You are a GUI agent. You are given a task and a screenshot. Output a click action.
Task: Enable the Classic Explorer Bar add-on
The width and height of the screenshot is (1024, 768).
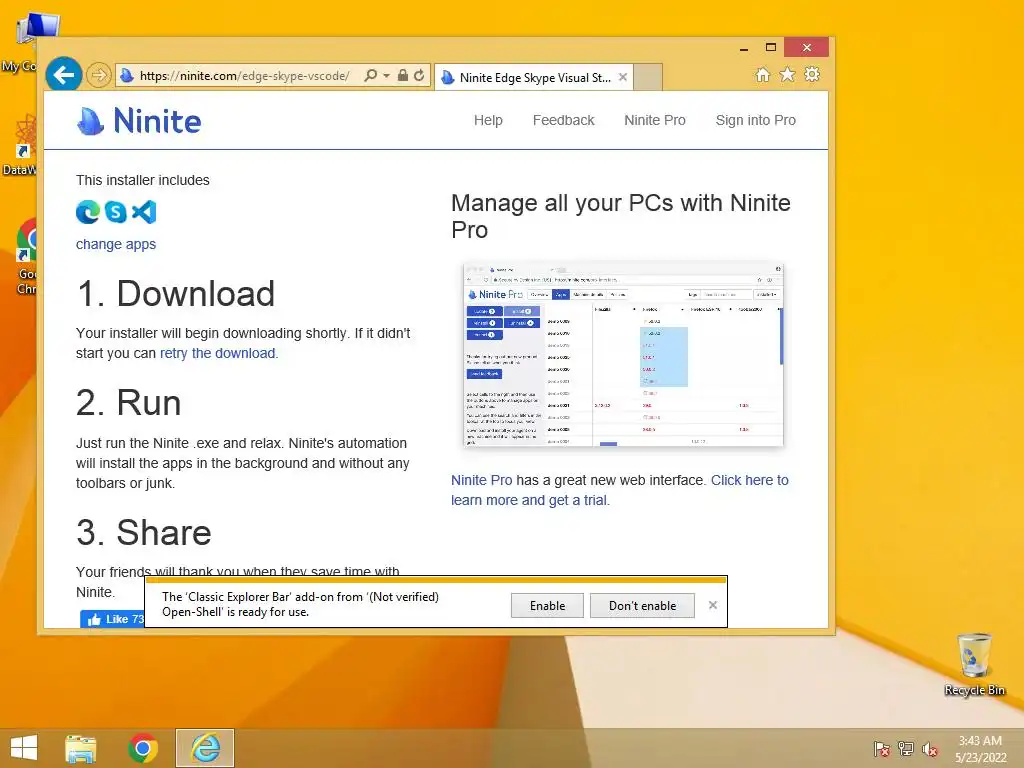click(547, 605)
